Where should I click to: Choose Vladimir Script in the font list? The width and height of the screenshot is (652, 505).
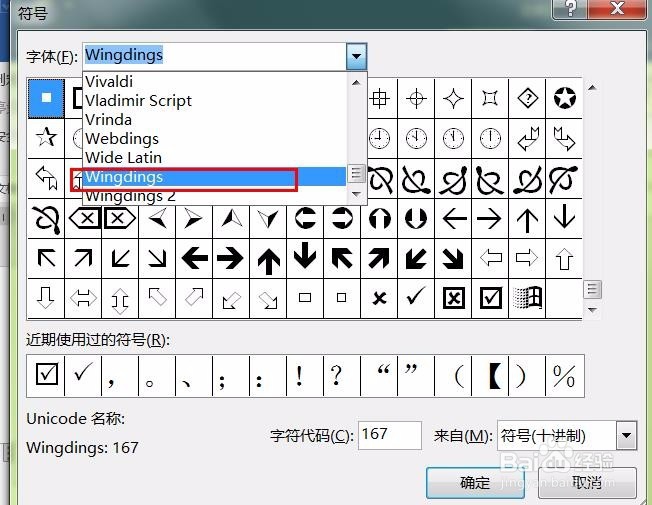215,101
